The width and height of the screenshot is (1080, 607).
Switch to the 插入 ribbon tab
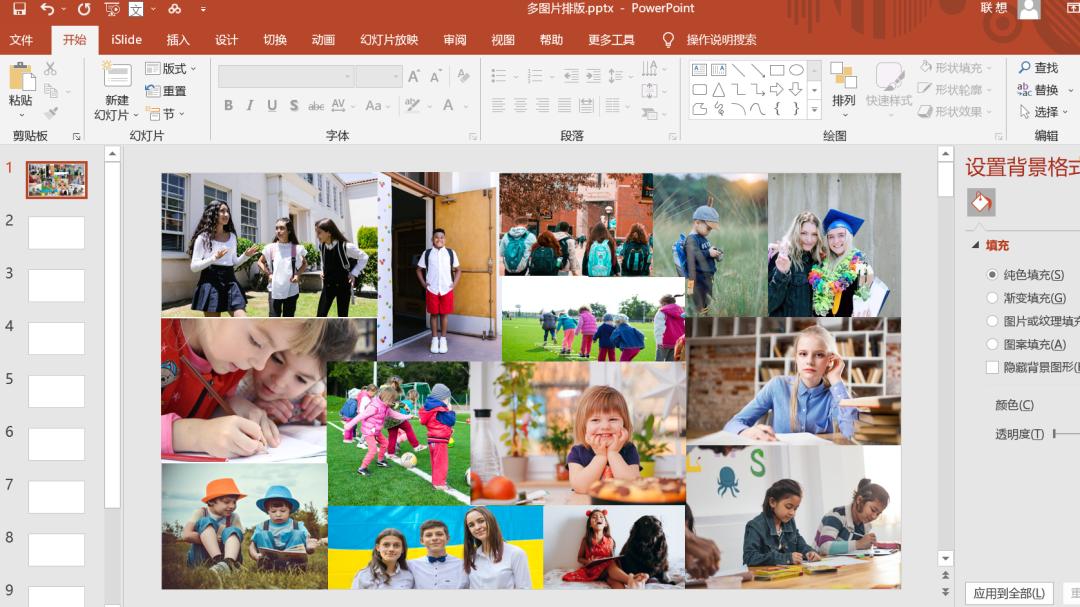point(178,40)
